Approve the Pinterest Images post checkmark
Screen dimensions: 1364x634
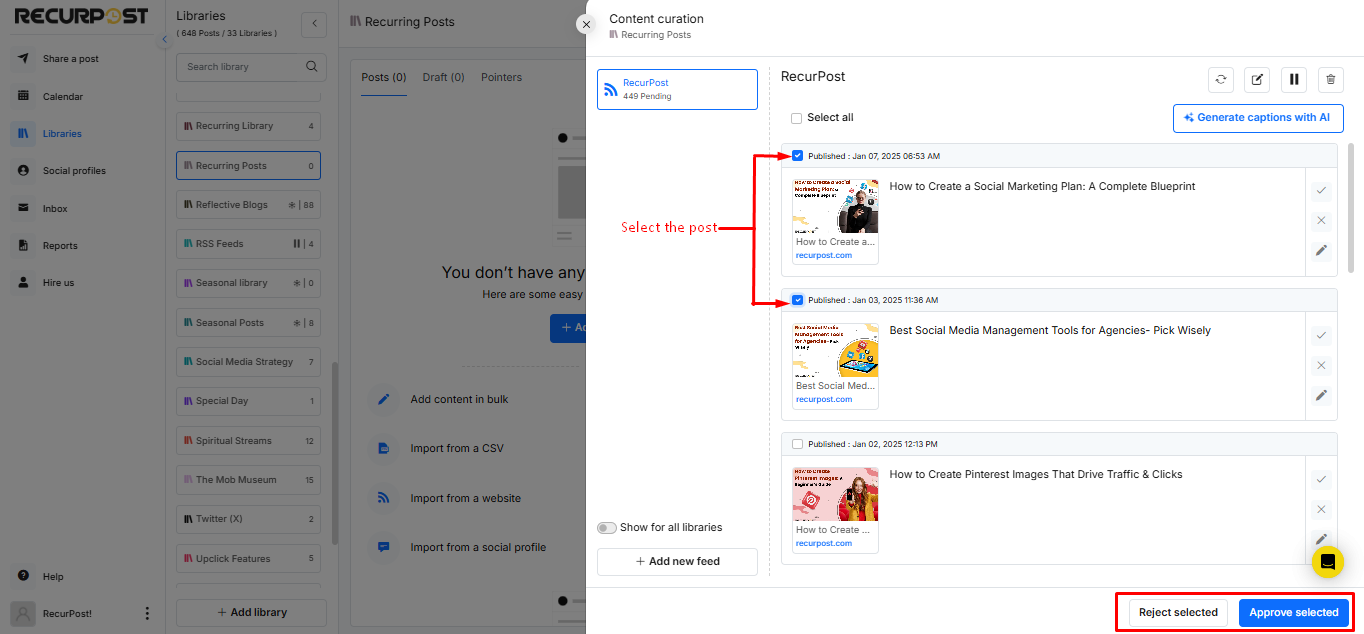(x=1321, y=479)
